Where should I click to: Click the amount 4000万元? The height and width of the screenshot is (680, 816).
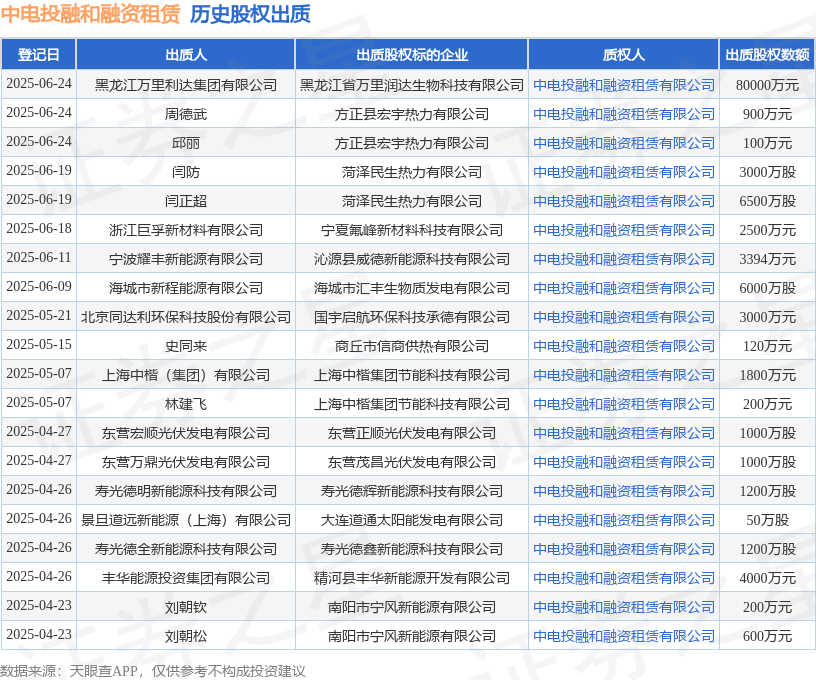coord(768,578)
